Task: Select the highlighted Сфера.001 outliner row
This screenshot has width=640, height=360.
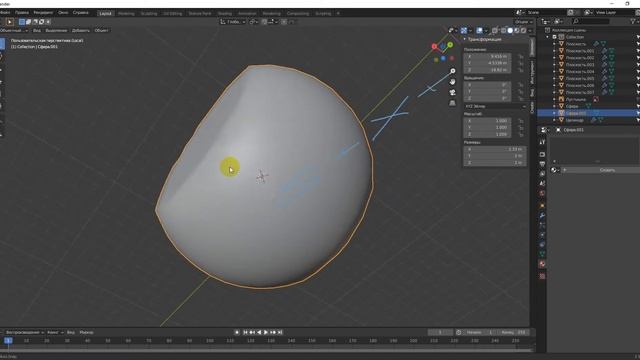Action: [588, 113]
